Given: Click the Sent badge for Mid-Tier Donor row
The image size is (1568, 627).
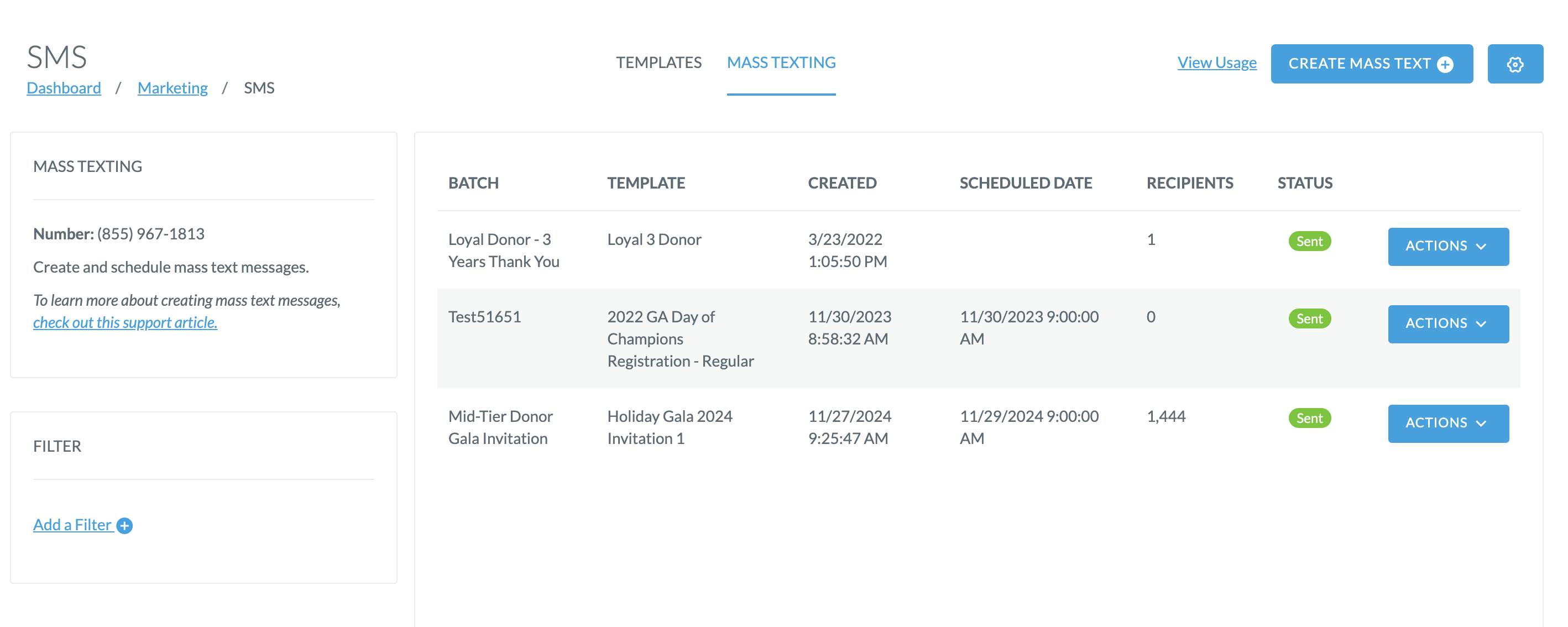Looking at the screenshot, I should point(1309,418).
